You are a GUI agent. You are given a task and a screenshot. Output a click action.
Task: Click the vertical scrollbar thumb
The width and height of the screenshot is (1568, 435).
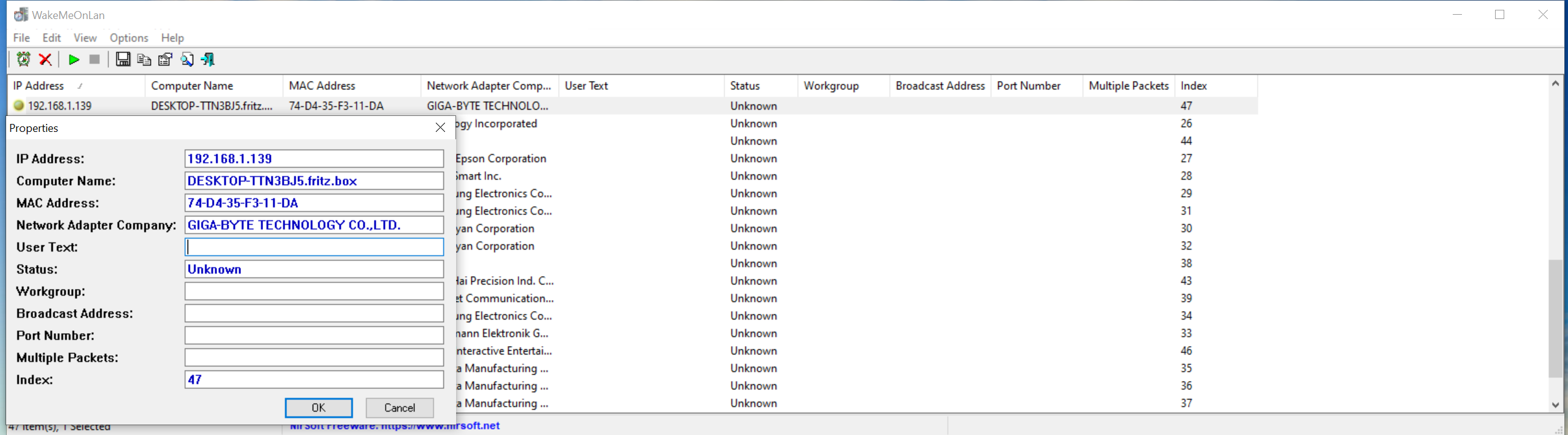(x=1555, y=318)
